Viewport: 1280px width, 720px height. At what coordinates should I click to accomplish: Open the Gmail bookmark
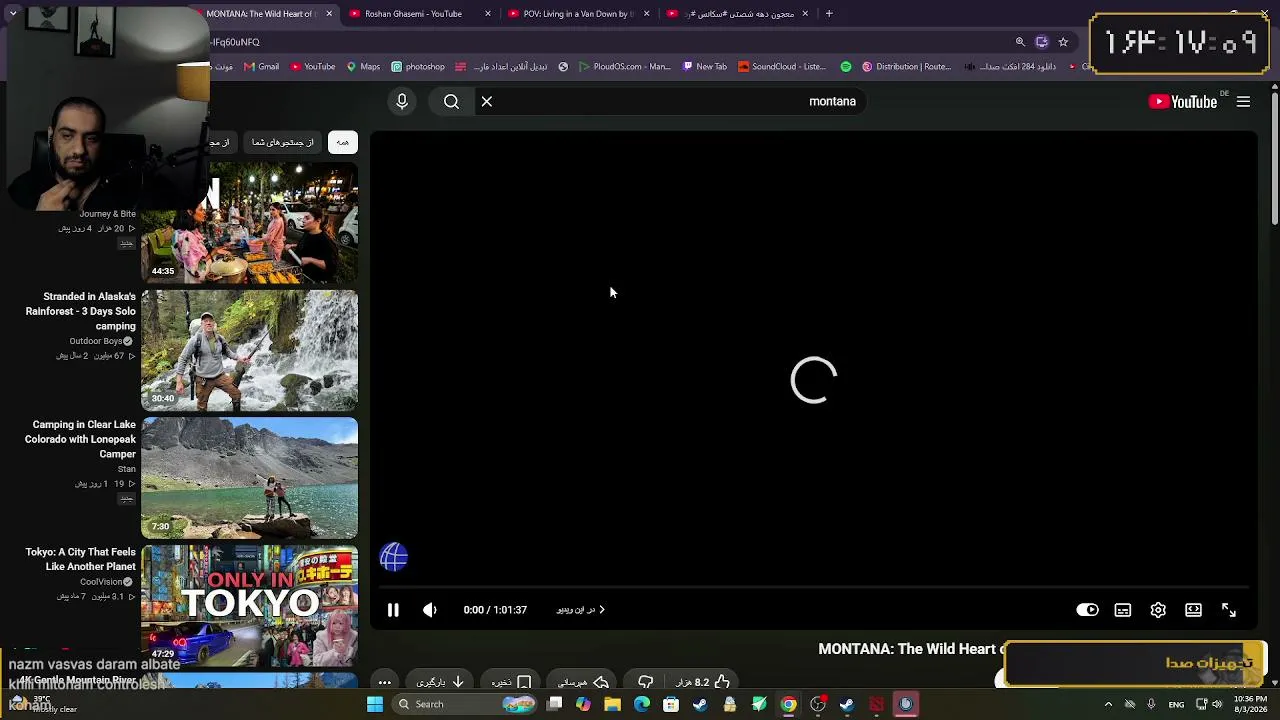[x=260, y=67]
